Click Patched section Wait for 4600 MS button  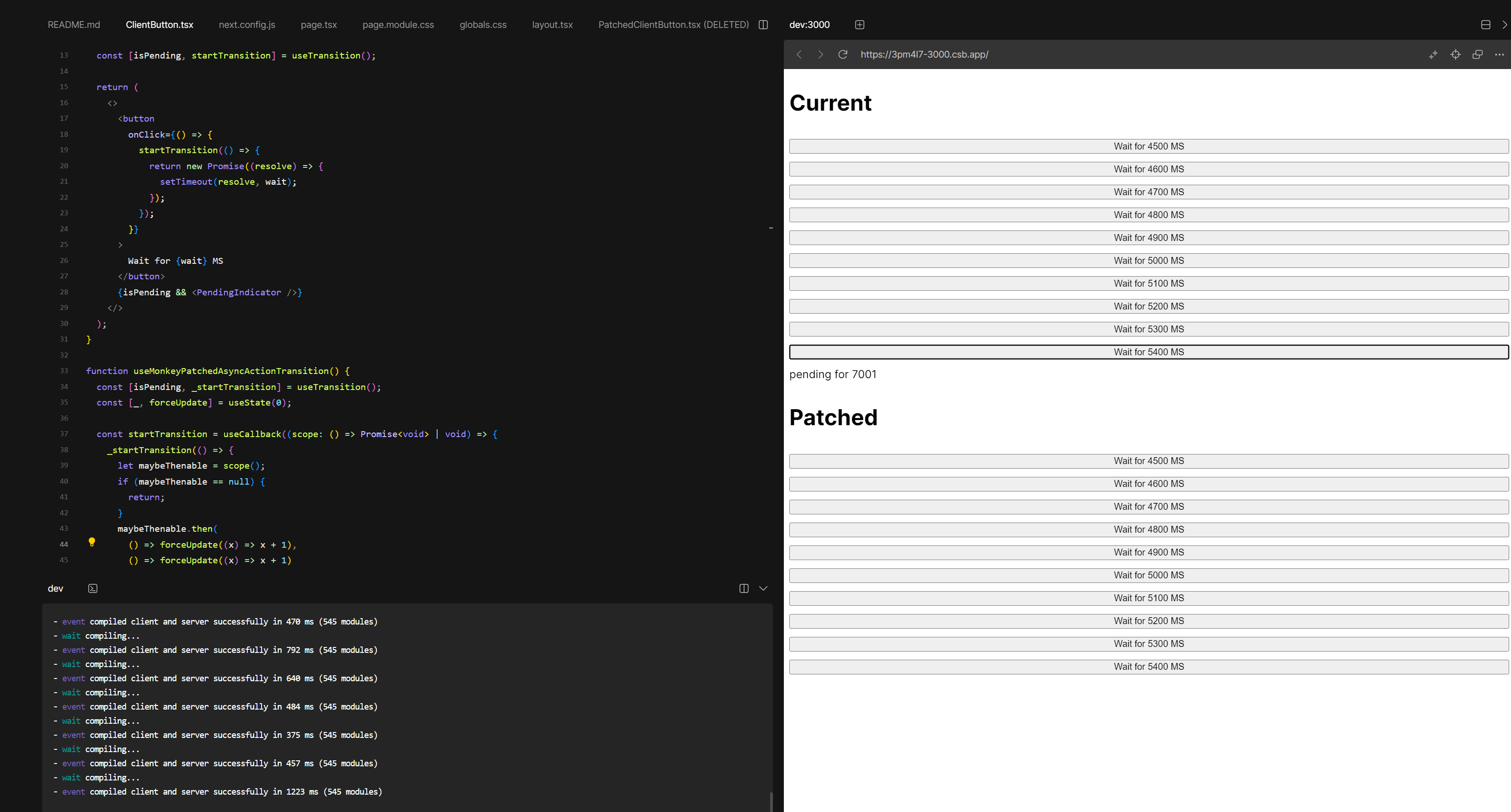pos(1148,484)
